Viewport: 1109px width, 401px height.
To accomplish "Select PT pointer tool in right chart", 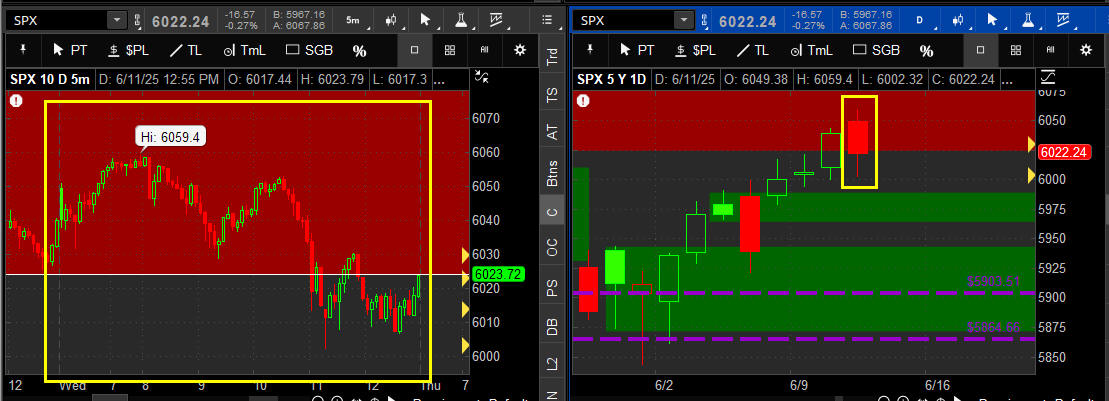I will (x=636, y=50).
